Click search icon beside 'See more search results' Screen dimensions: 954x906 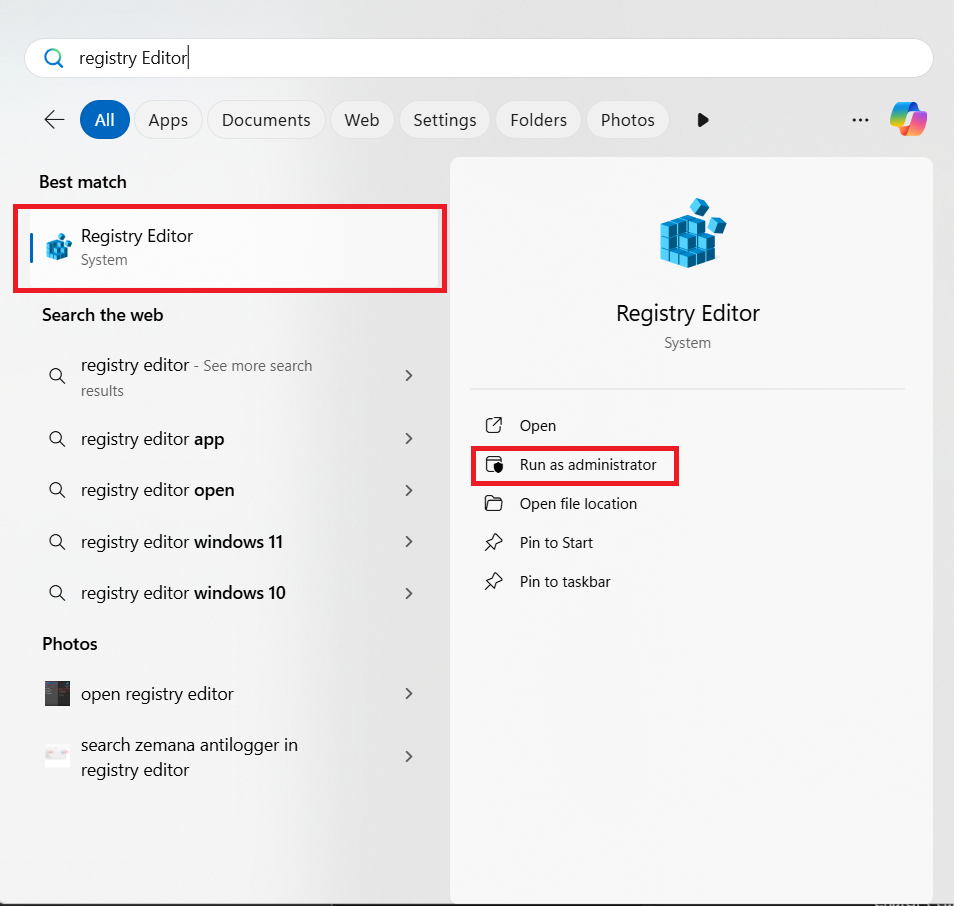pyautogui.click(x=57, y=375)
